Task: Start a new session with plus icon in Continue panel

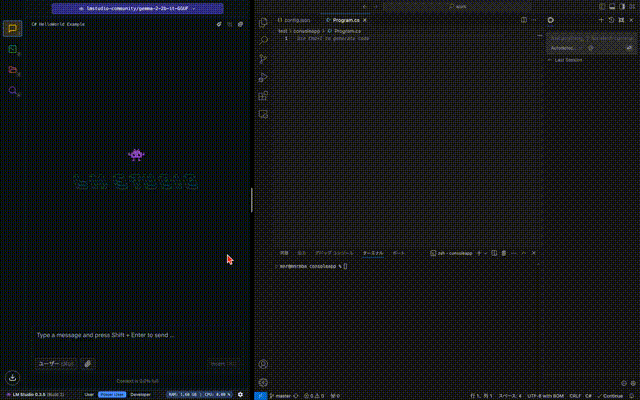Action: click(x=601, y=20)
